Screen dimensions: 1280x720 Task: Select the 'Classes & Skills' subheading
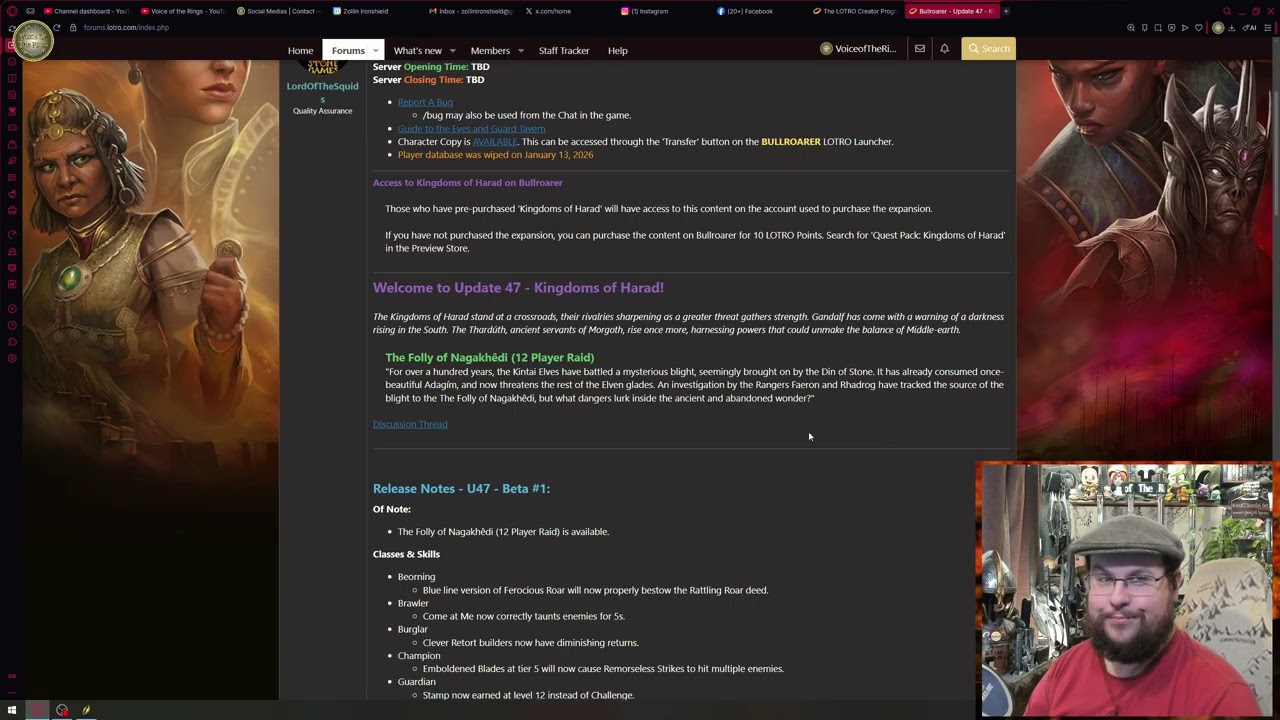point(406,554)
